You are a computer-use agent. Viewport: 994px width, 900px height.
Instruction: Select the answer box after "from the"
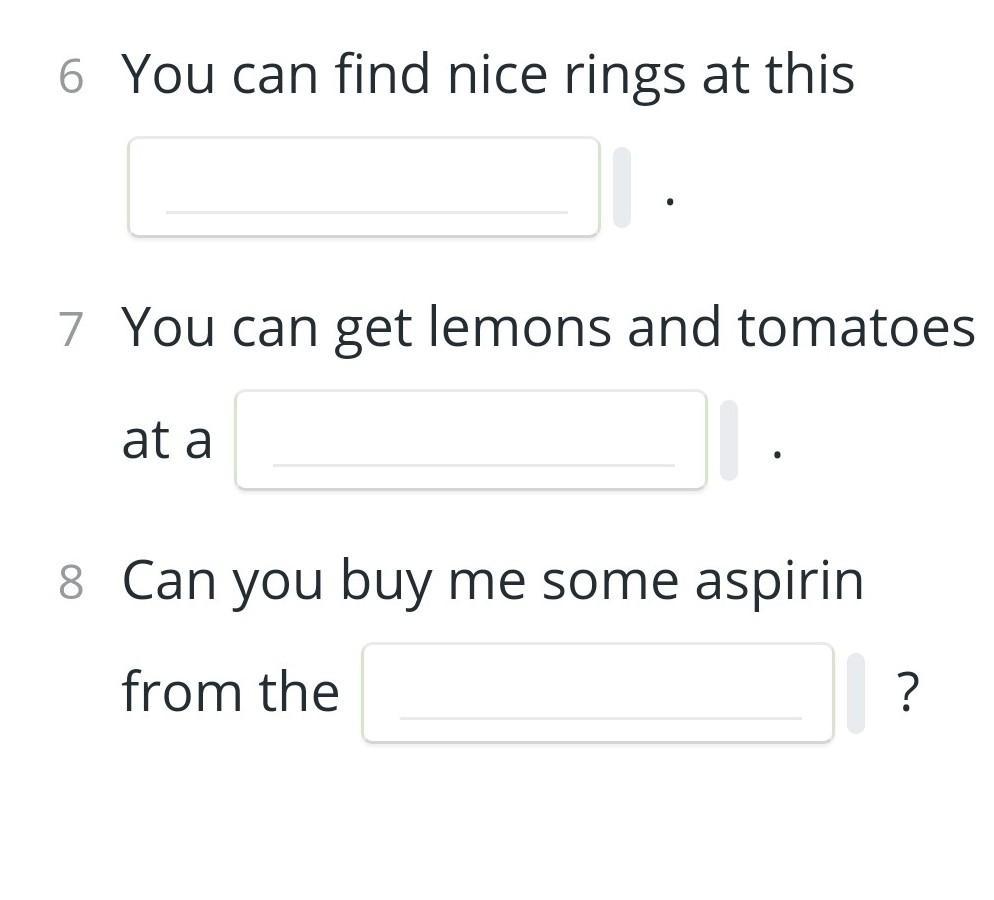coord(598,692)
